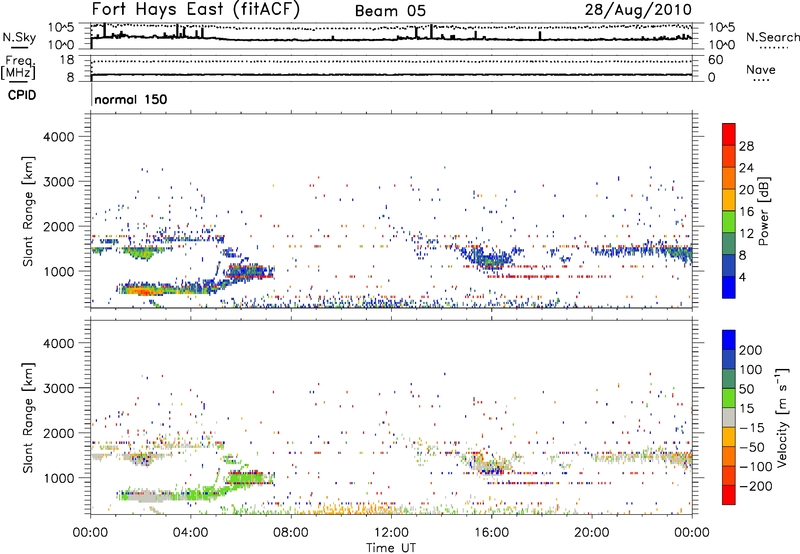Select the "04:00" time tick label
The width and height of the screenshot is (800, 554).
[x=190, y=533]
